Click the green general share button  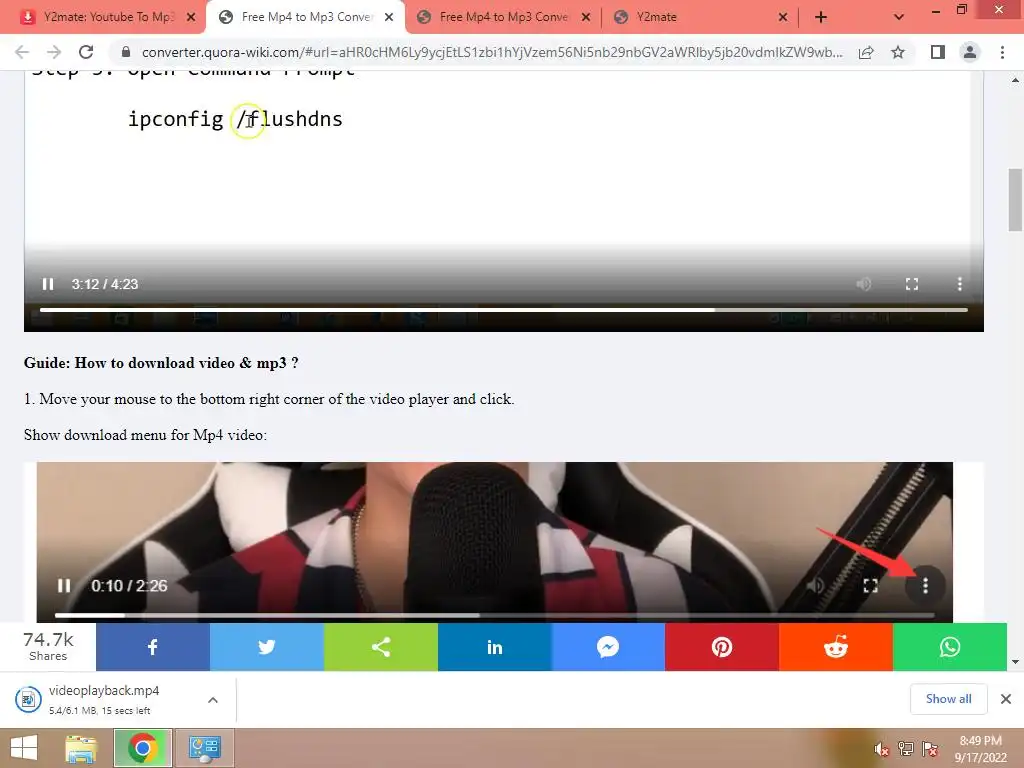coord(381,647)
